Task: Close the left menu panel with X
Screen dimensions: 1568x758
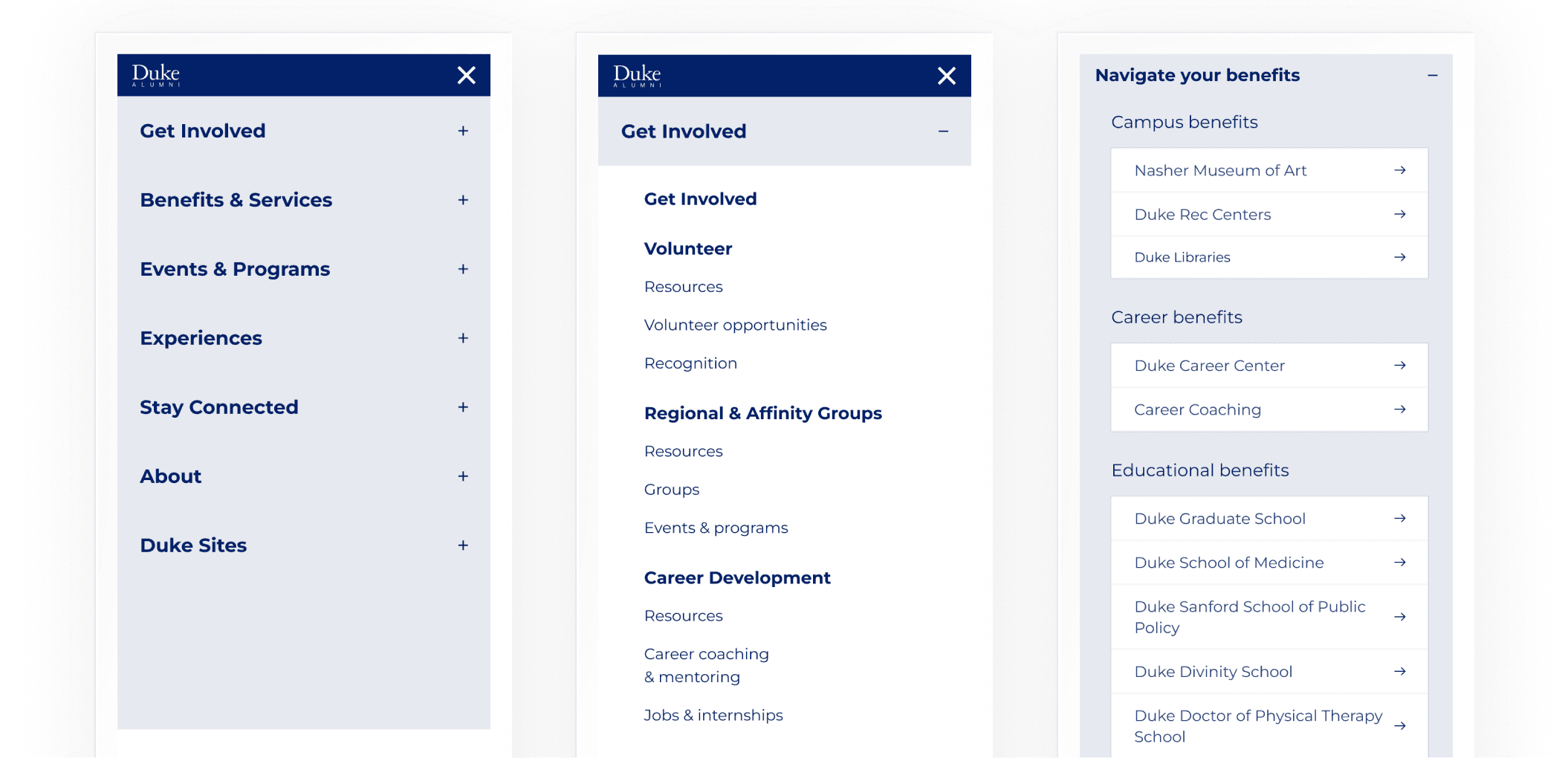Action: (466, 75)
